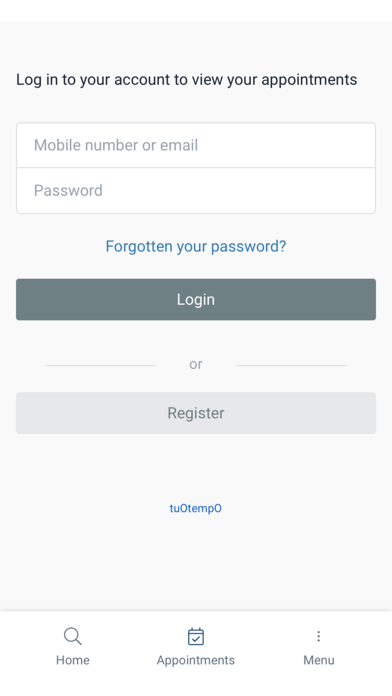Click the blank area below the tu0tempO link
Image resolution: width=392 pixels, height=696 pixels.
click(x=196, y=559)
